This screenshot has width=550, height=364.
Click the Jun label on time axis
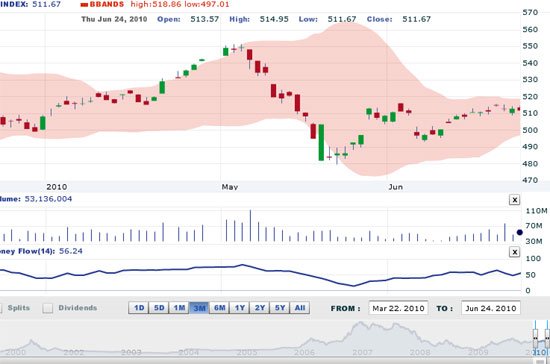(395, 187)
